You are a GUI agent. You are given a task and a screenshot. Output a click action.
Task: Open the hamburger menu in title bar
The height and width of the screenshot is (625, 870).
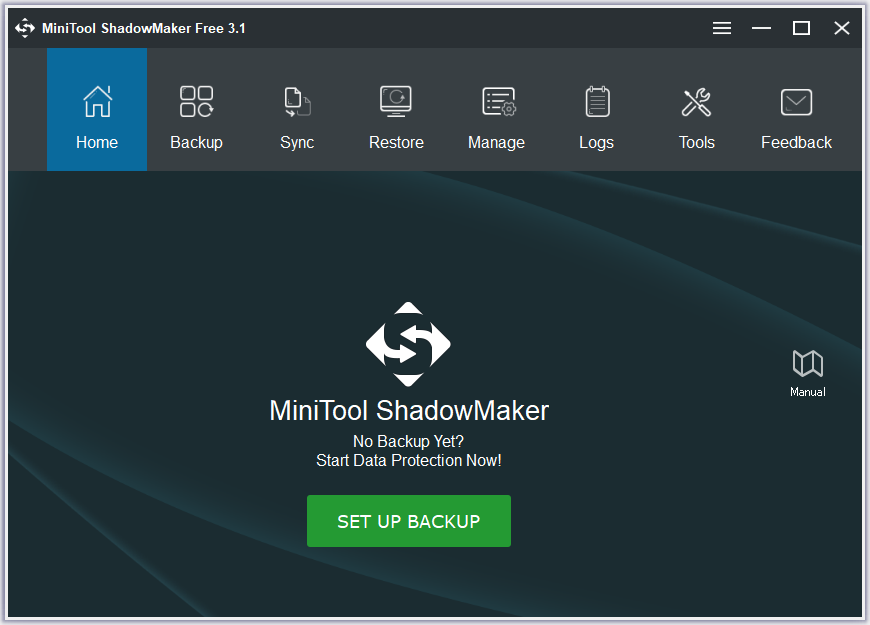(x=722, y=28)
